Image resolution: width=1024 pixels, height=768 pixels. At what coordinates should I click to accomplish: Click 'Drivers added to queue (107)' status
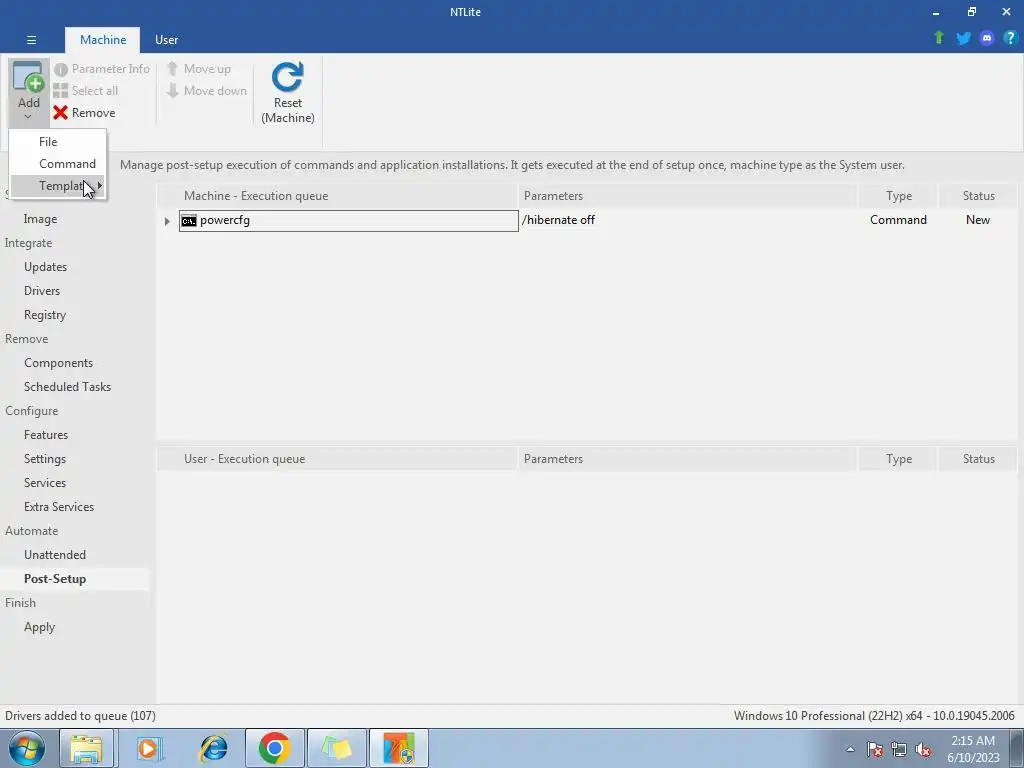click(x=80, y=716)
